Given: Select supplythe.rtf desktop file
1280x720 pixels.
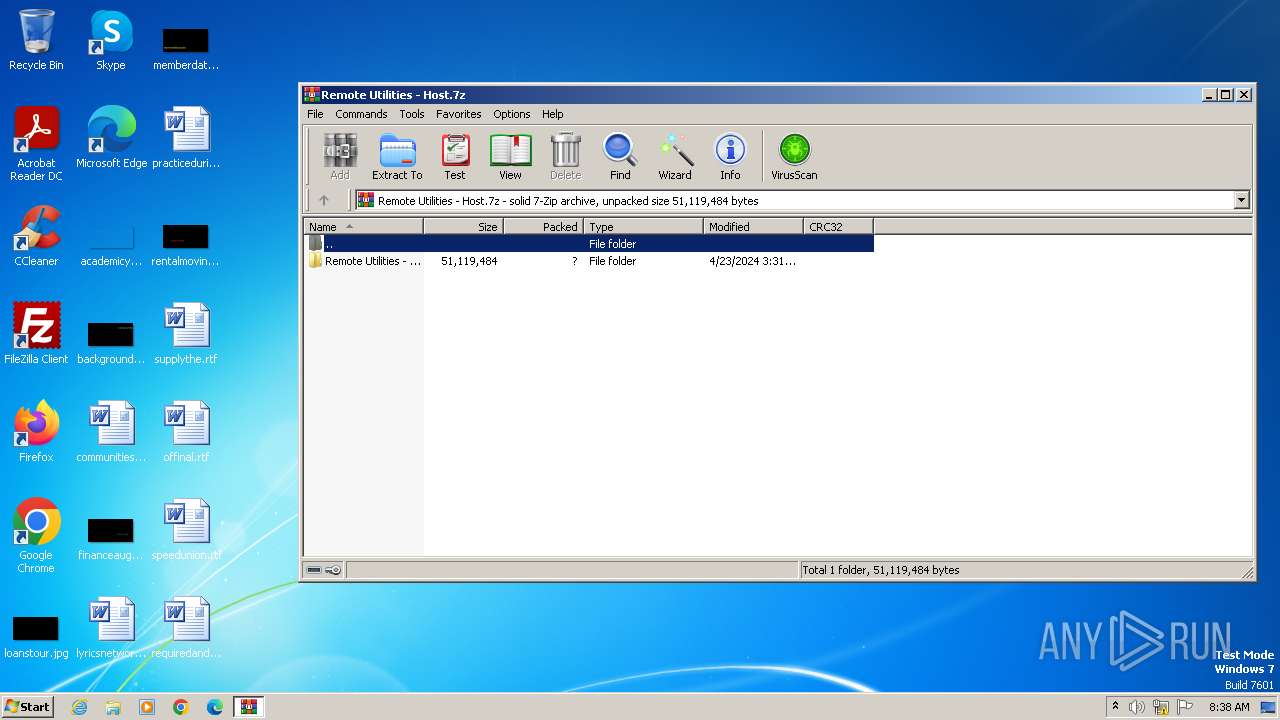Looking at the screenshot, I should pyautogui.click(x=186, y=334).
